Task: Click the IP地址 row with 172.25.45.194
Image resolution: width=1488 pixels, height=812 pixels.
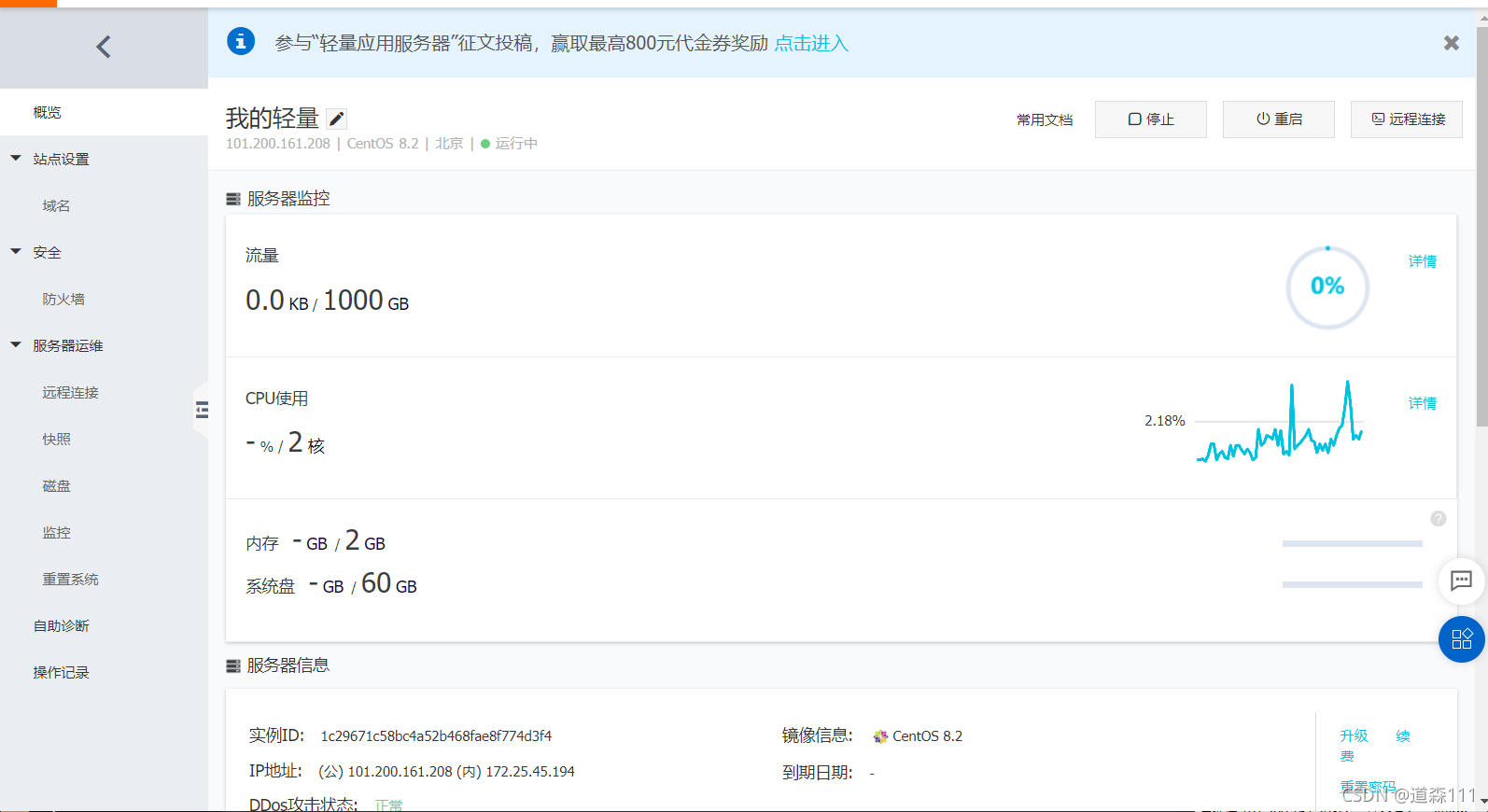Action: click(412, 772)
